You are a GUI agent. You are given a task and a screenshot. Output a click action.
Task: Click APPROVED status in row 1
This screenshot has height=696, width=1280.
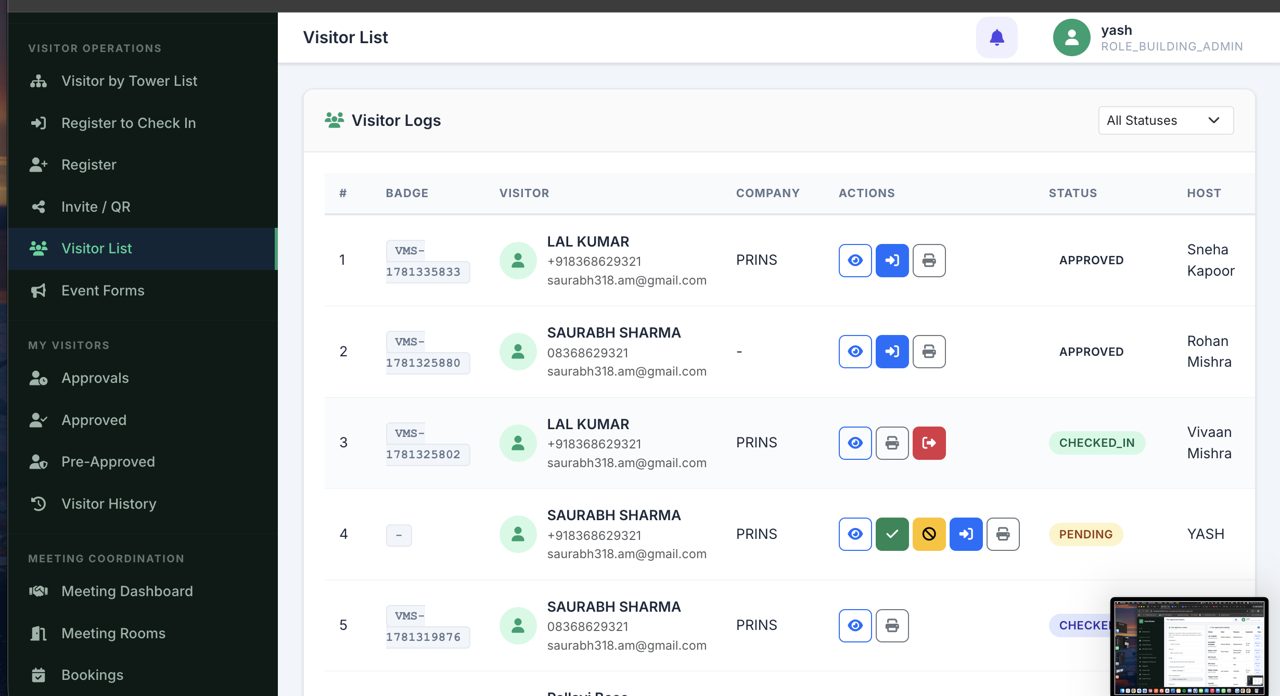coord(1091,260)
